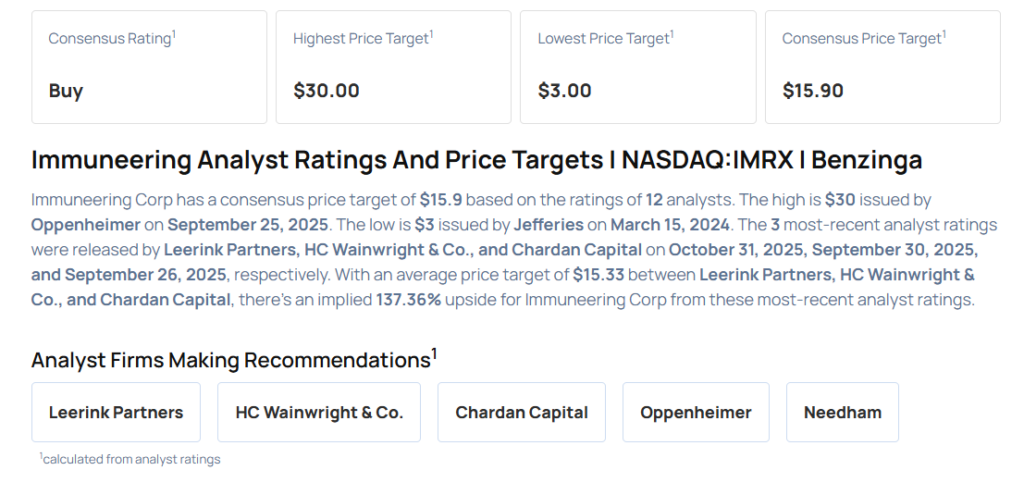This screenshot has width=1024, height=495.
Task: Click the 137.36% upside figure
Action: pos(409,299)
